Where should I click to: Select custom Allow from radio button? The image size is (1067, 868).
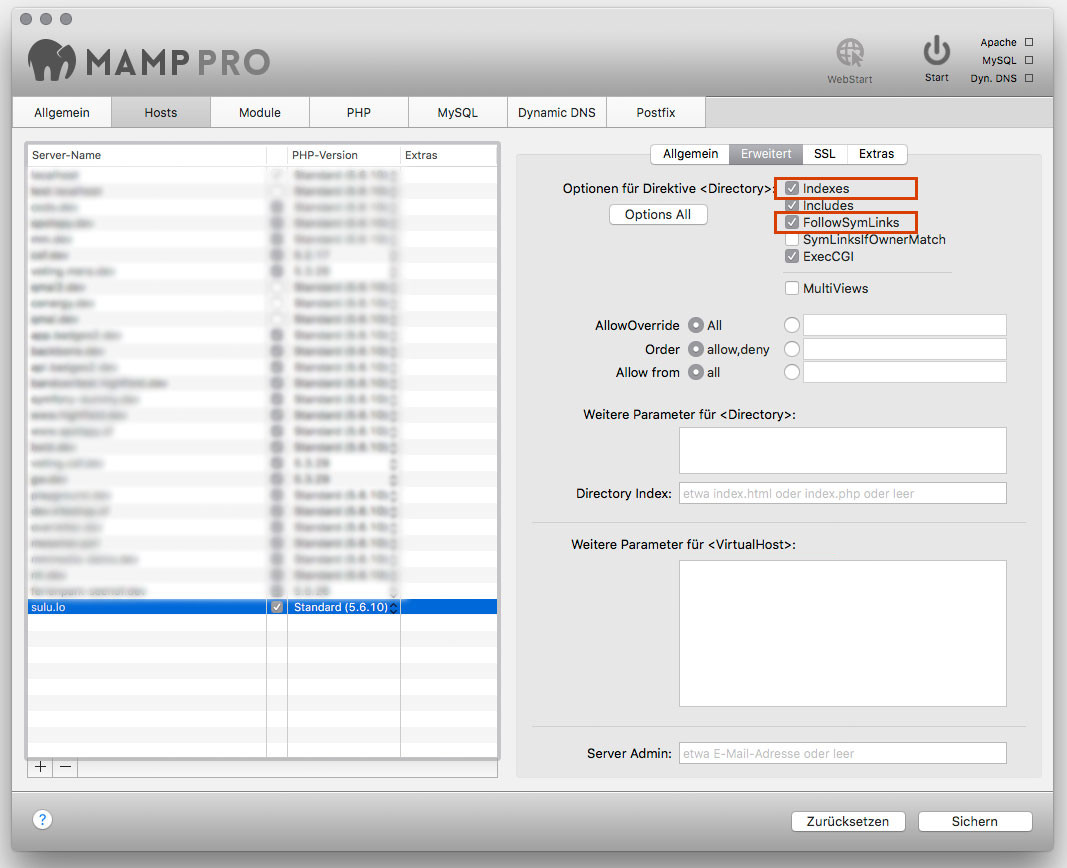coord(791,372)
